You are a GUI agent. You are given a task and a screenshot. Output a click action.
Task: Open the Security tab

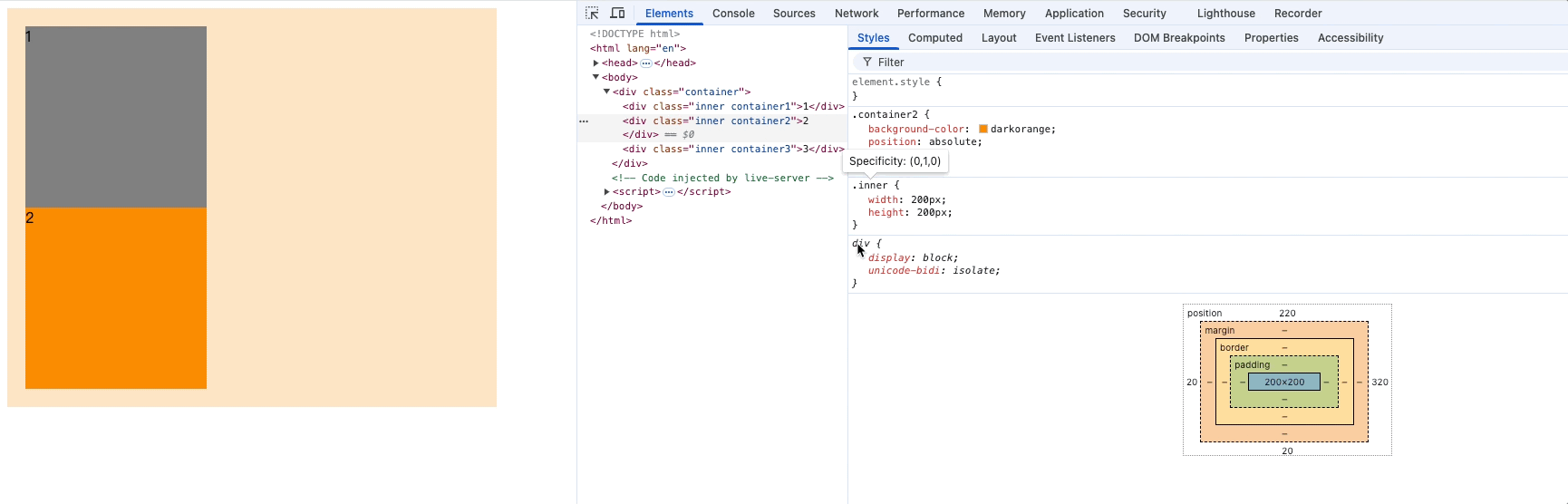pyautogui.click(x=1145, y=14)
